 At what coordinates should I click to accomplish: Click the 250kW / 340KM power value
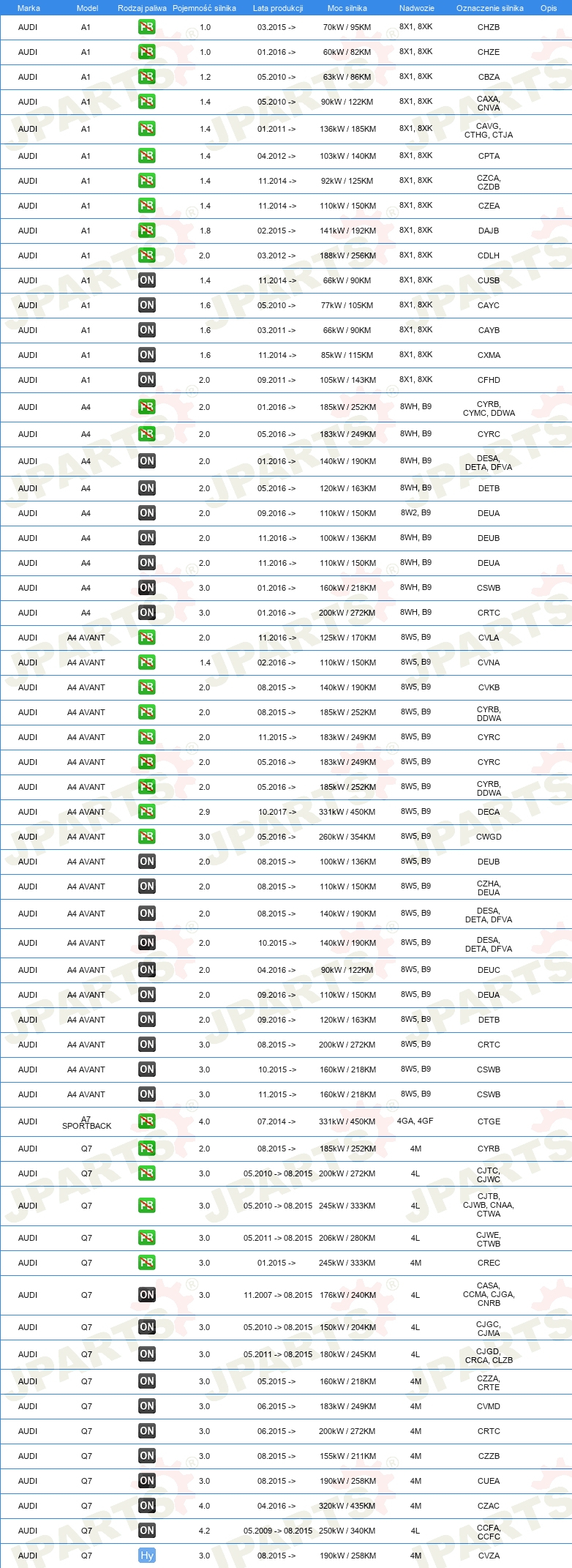coord(347,1531)
